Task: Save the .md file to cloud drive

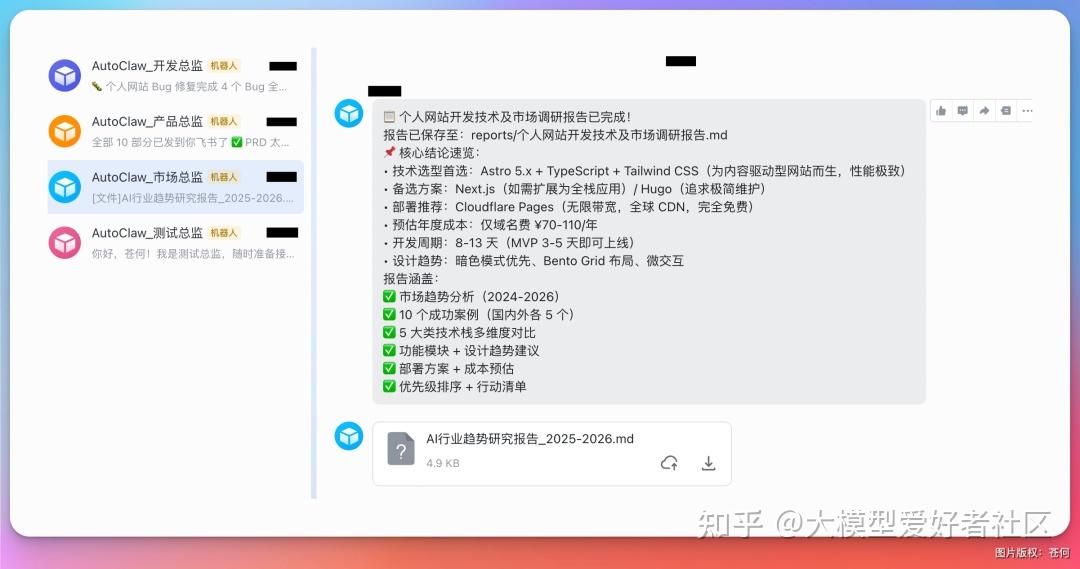Action: [x=669, y=463]
